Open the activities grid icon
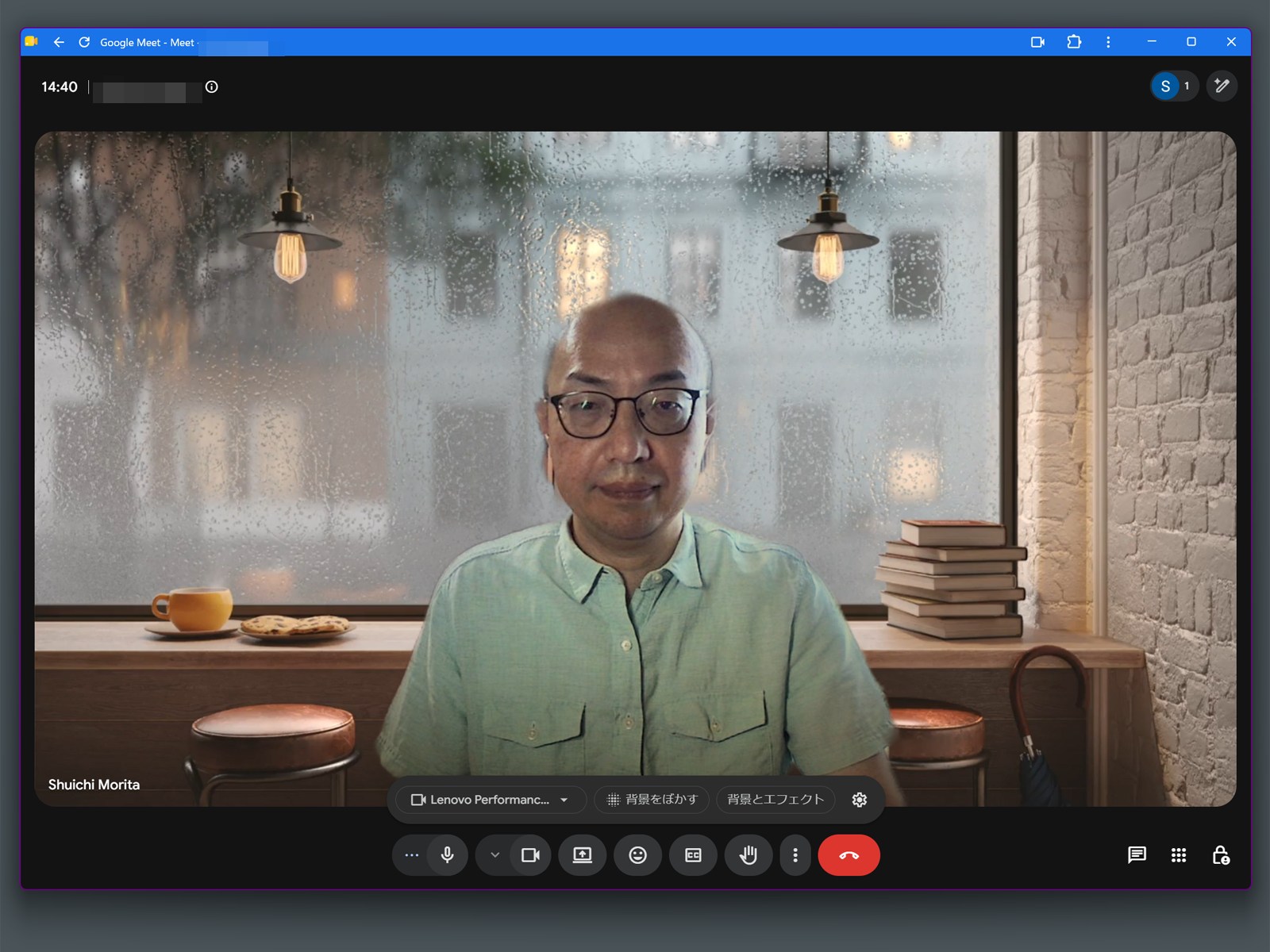1270x952 pixels. tap(1179, 855)
